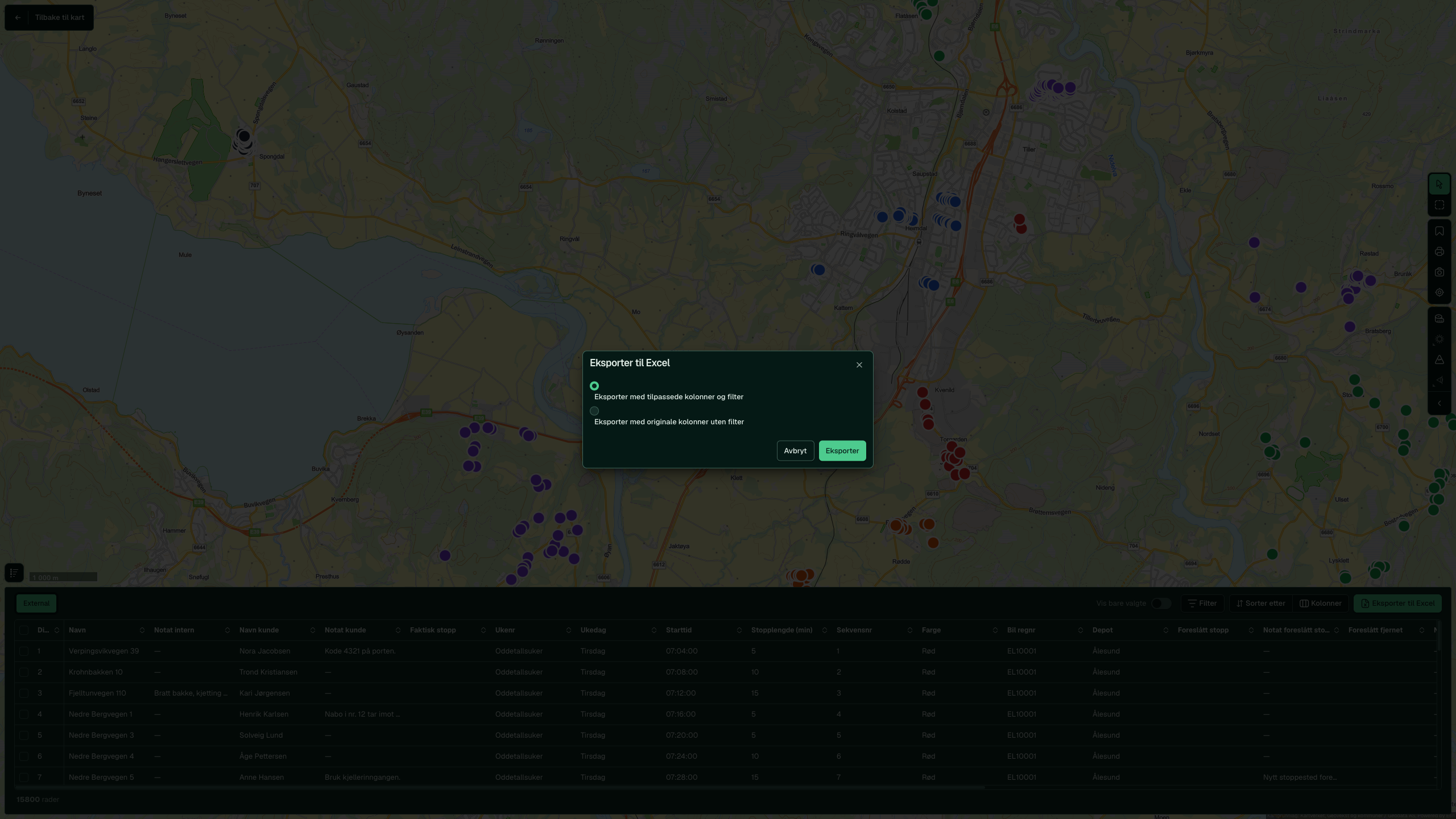Check the row for Krohnbakken 10
The height and width of the screenshot is (819, 1456).
pos(24,672)
